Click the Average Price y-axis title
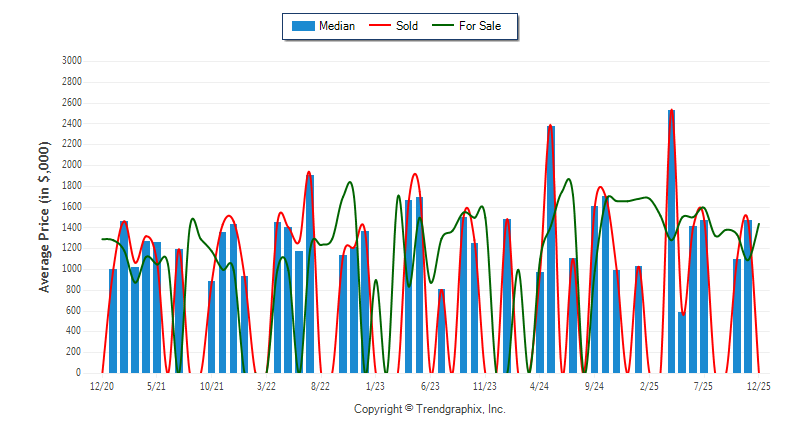This screenshot has height=434, width=800. coord(44,217)
